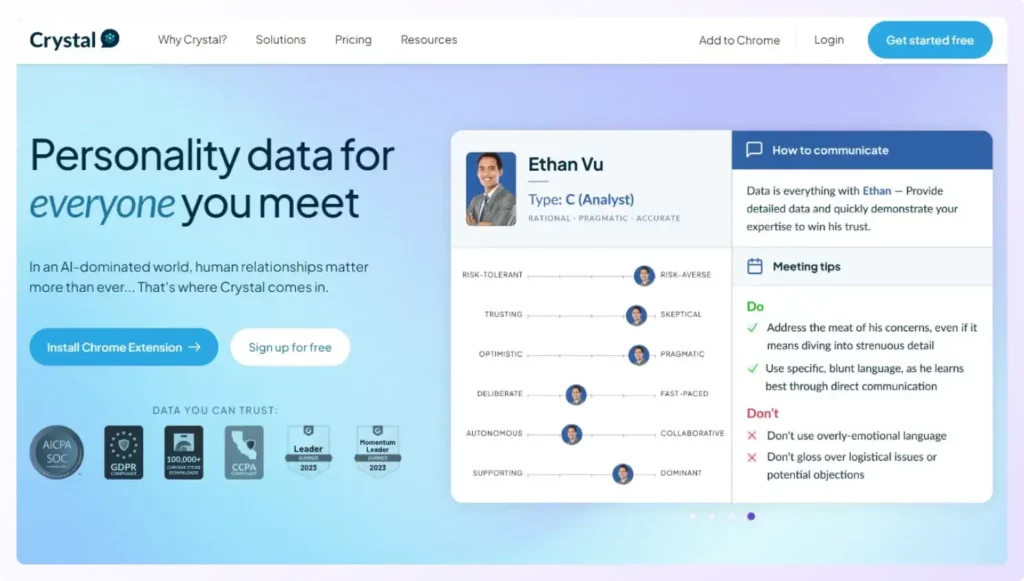1024x581 pixels.
Task: Open the Solutions menu
Action: coord(281,40)
